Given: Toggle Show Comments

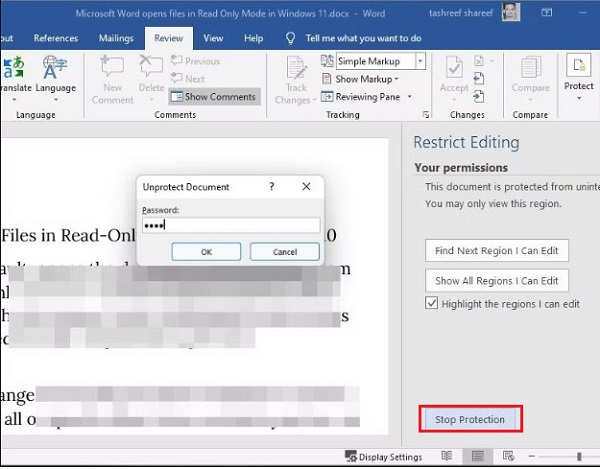Looking at the screenshot, I should 214,97.
